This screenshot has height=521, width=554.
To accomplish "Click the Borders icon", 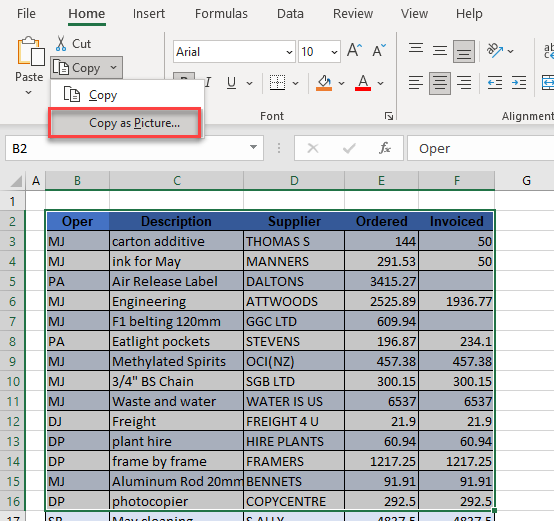I will click(277, 83).
